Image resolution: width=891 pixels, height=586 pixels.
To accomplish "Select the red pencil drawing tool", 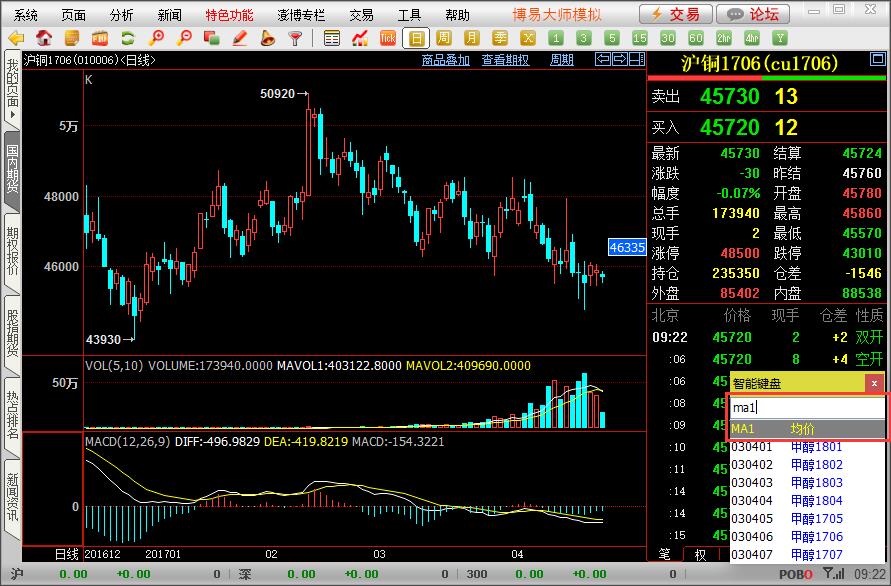I will coord(240,38).
